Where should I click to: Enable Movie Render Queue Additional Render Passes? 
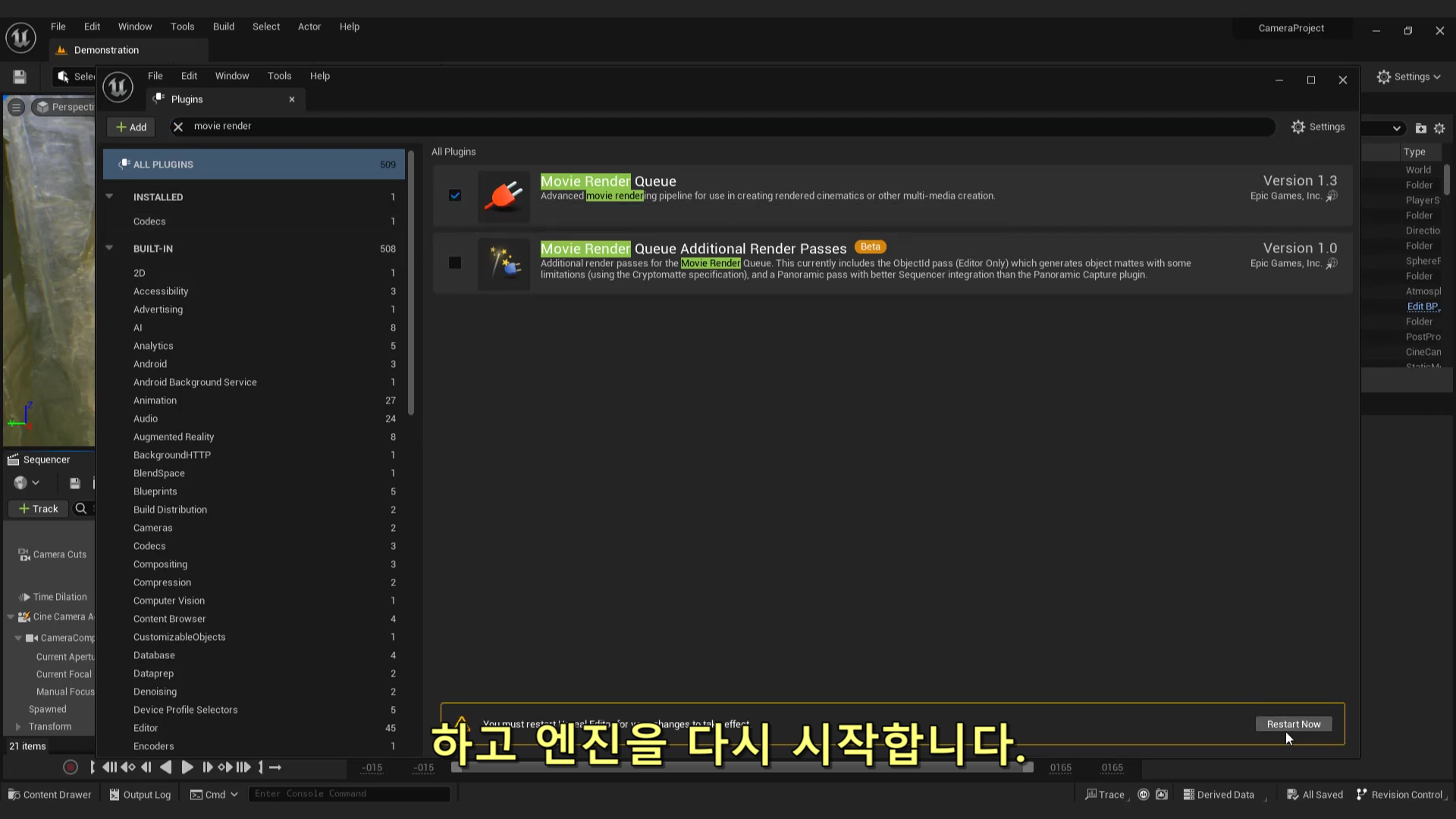click(x=455, y=263)
